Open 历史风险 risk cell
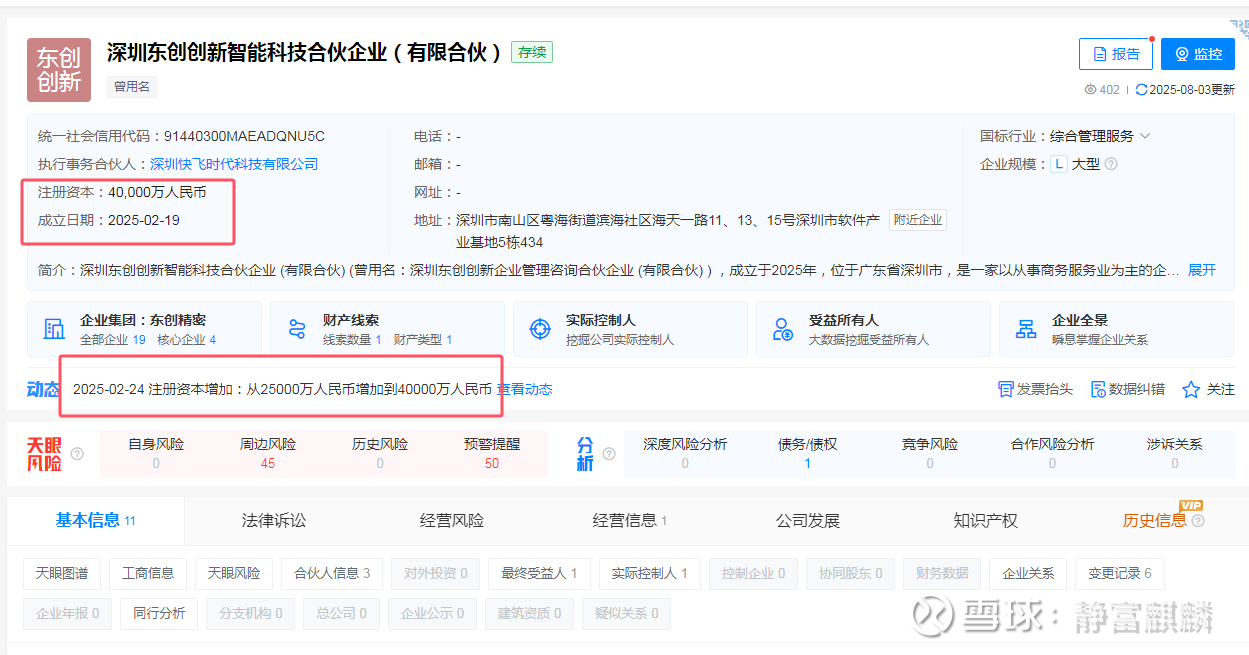 coord(380,453)
